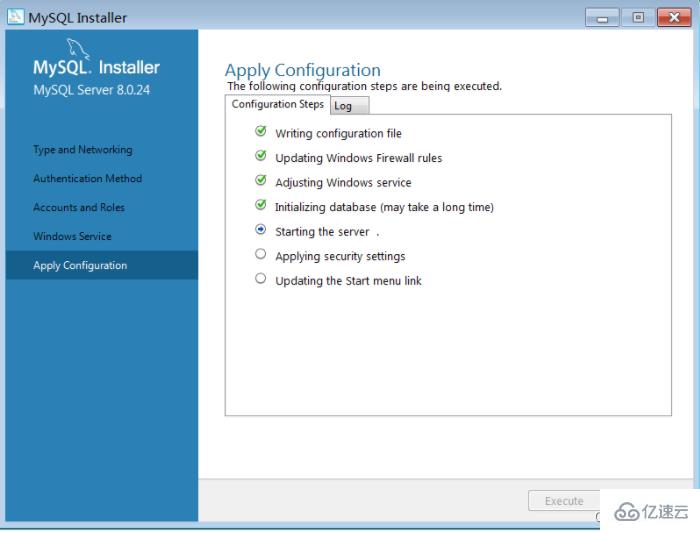Click green checkmark beside Initializing database
This screenshot has width=700, height=533.
pyautogui.click(x=261, y=206)
